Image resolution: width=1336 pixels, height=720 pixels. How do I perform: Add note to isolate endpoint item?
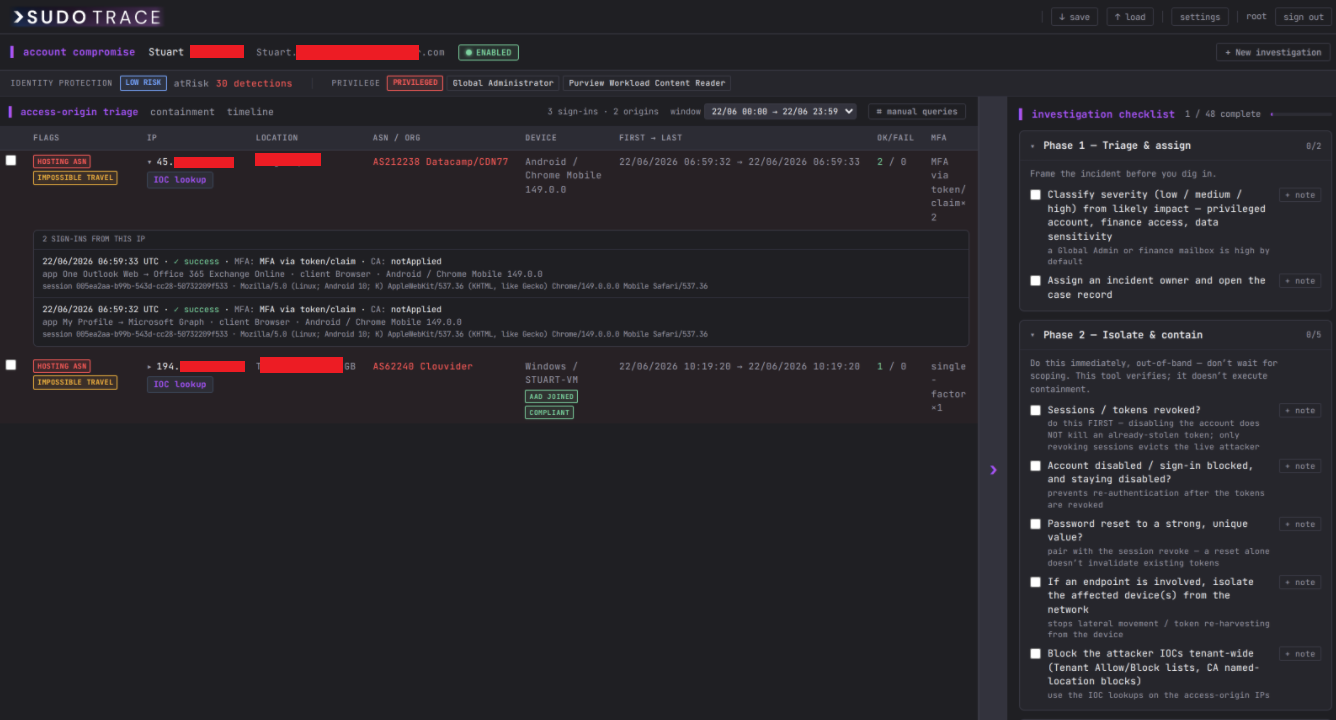click(x=1300, y=582)
